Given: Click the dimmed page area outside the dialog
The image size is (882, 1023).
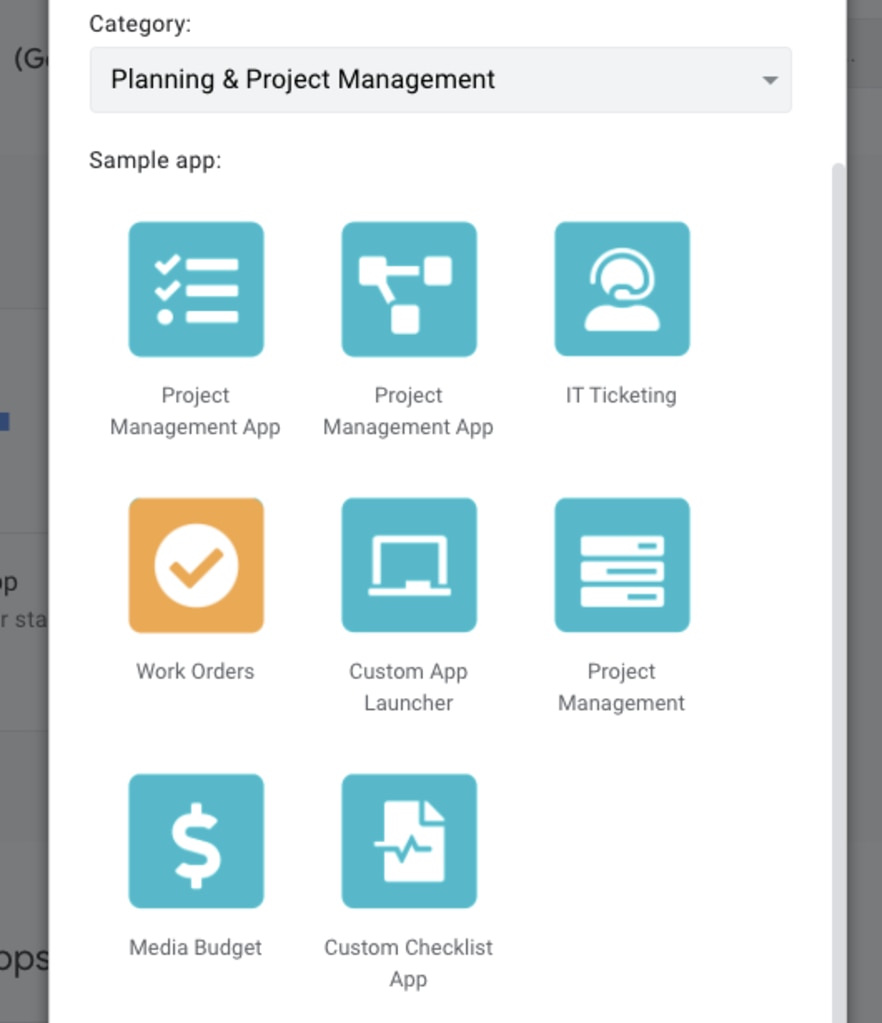Looking at the screenshot, I should [x=22, y=500].
